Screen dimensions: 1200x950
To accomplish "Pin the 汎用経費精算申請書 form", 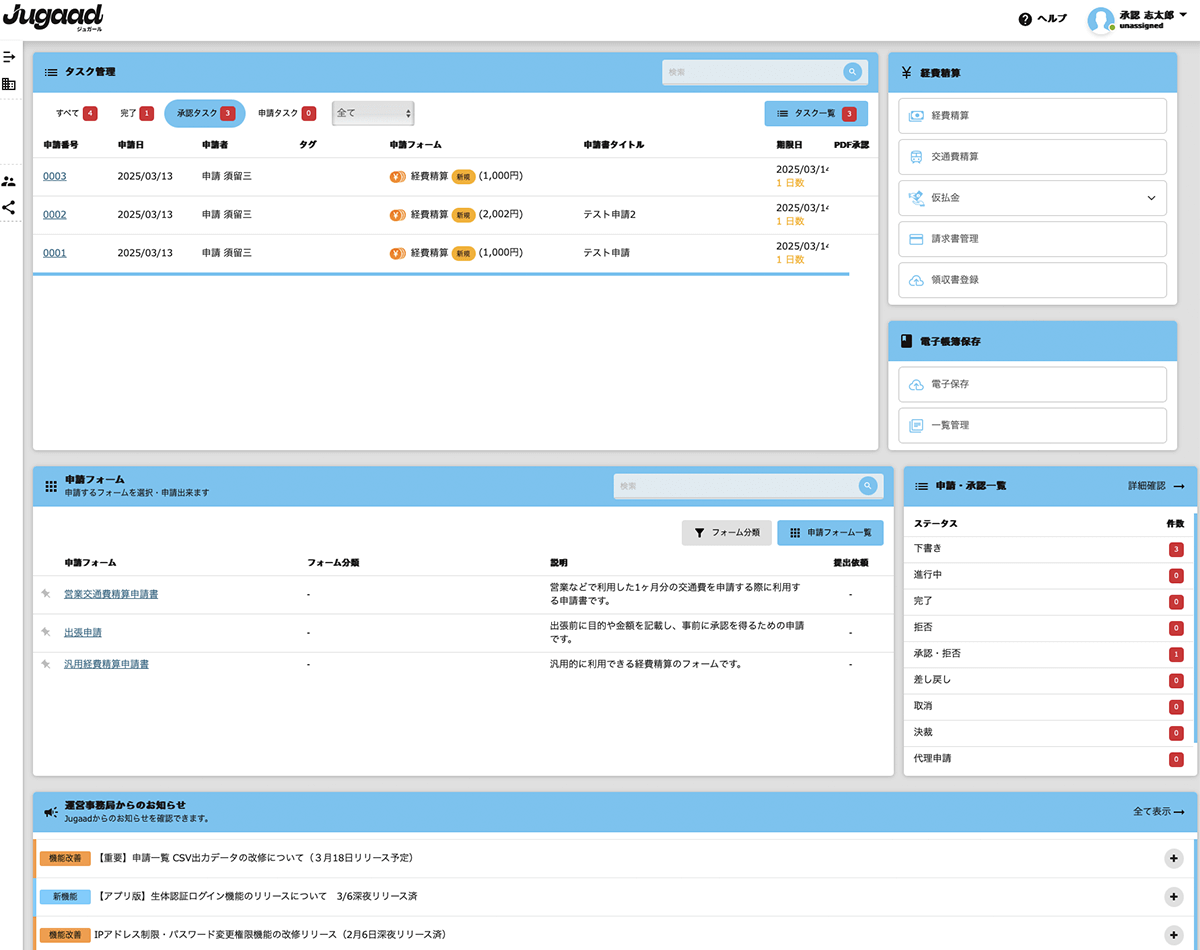I will (45, 664).
